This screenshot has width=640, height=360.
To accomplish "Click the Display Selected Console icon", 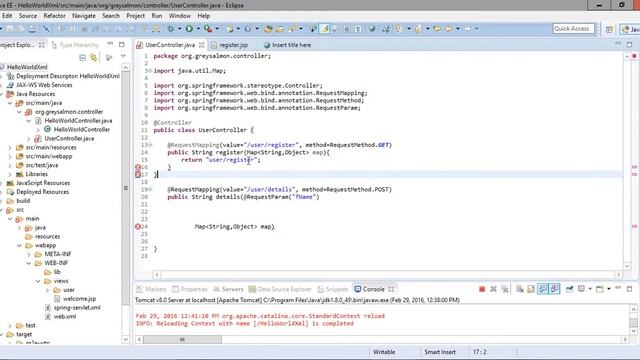I will point(581,289).
